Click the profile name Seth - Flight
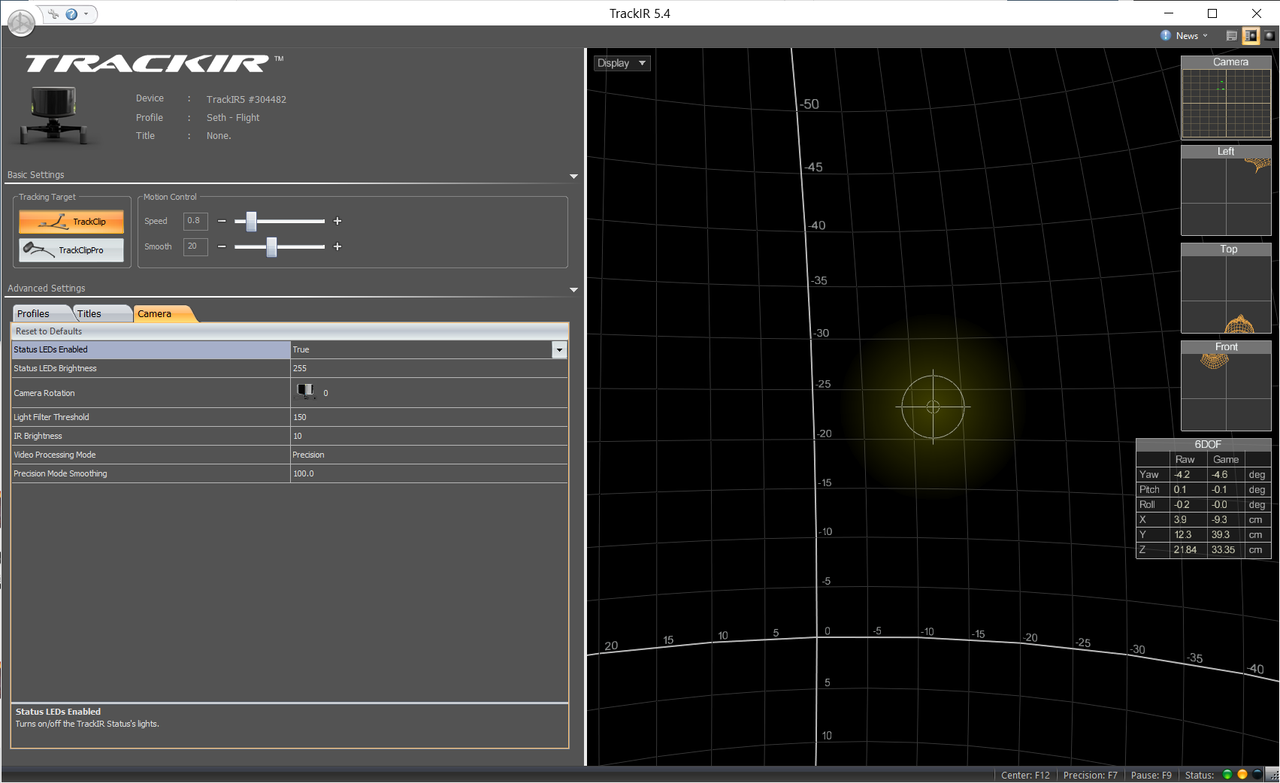 click(233, 118)
